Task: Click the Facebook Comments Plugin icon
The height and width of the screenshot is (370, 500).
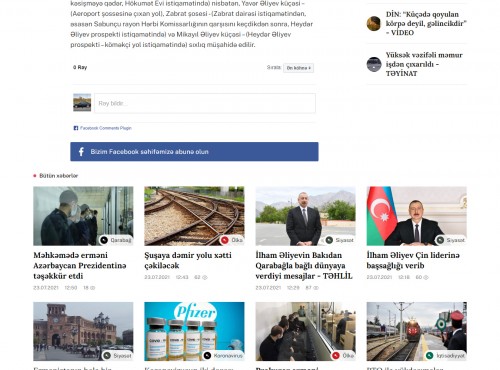Action: tap(76, 128)
